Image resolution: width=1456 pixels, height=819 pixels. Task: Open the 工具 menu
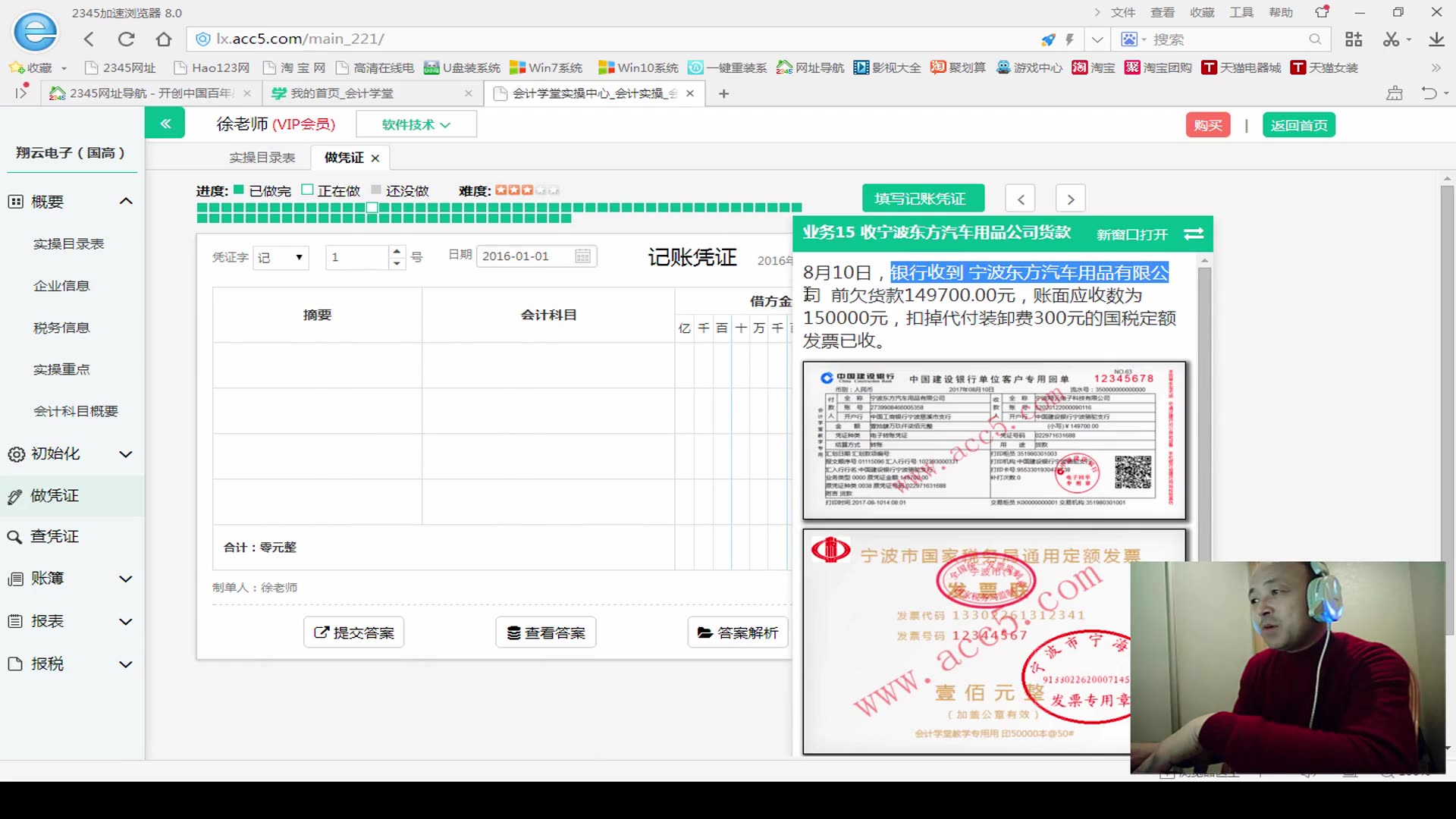pos(1241,12)
